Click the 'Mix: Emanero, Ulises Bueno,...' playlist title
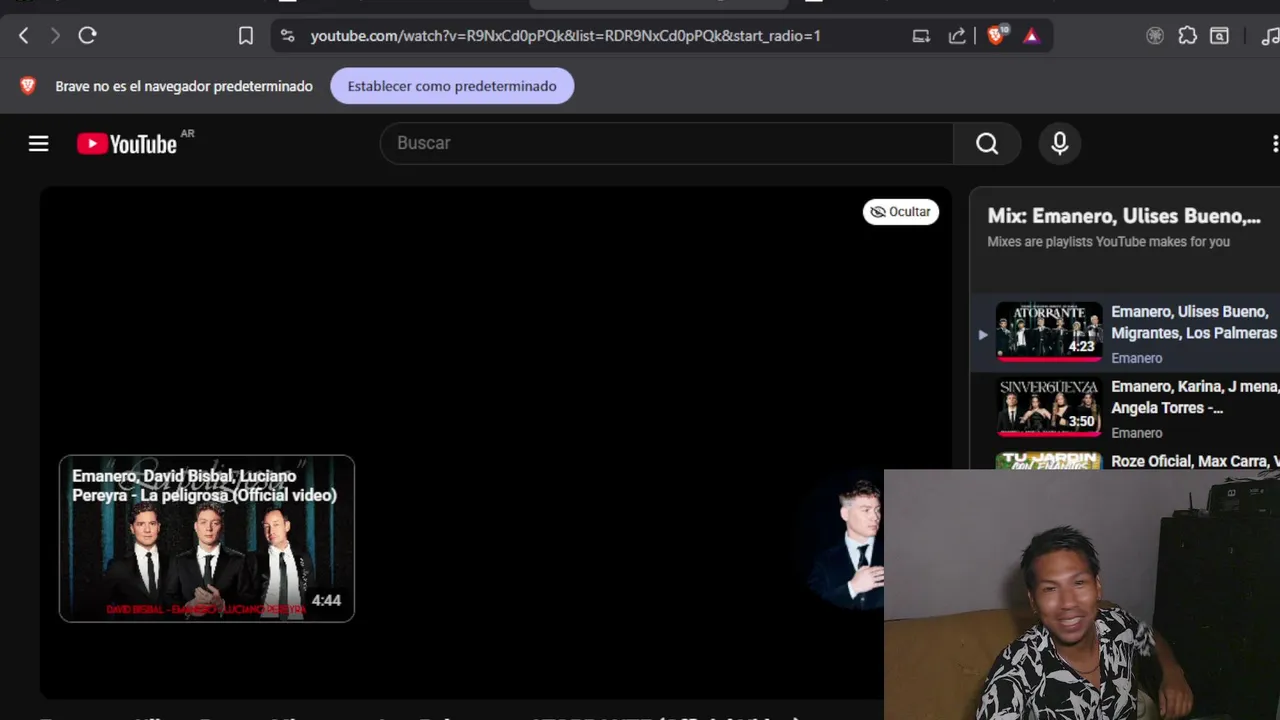The height and width of the screenshot is (720, 1280). click(x=1124, y=216)
